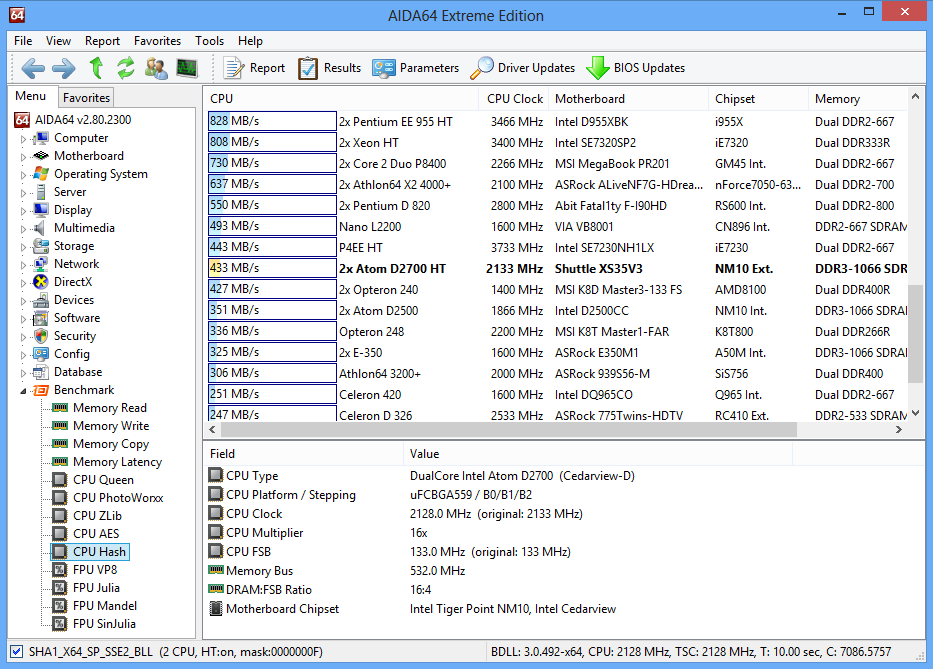The image size is (933, 669).
Task: Sort by the CPU Clock column header
Action: pyautogui.click(x=515, y=99)
